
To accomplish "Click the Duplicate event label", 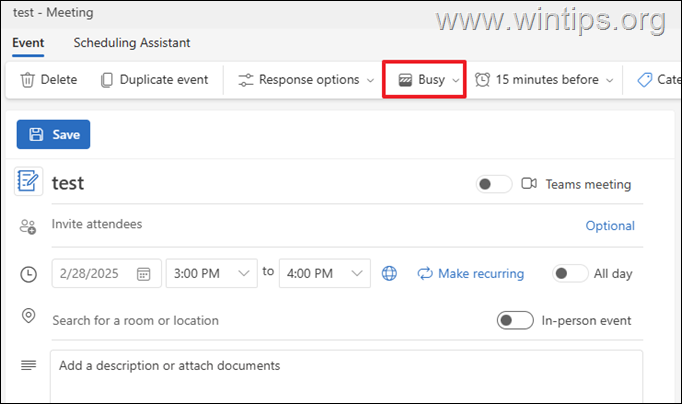I will (x=164, y=80).
